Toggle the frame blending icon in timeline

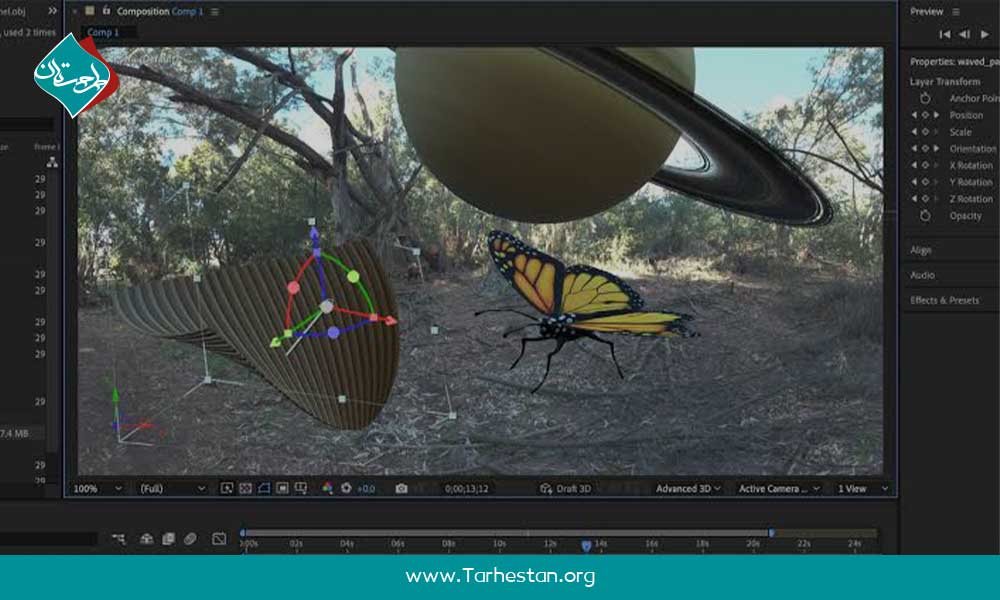tap(168, 539)
